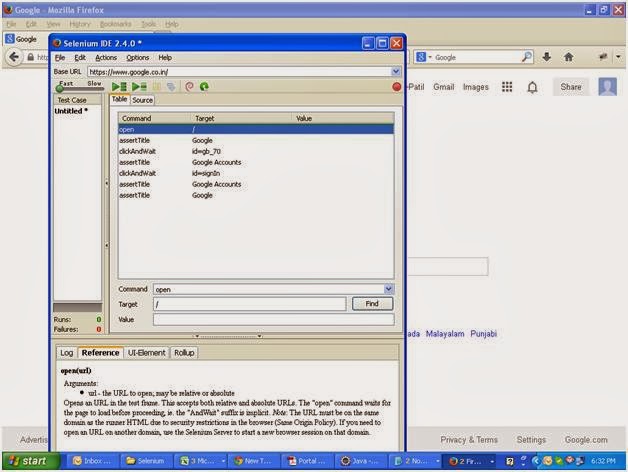Apply rollup rules with the swirl icon
628x472 pixels.
pyautogui.click(x=189, y=87)
